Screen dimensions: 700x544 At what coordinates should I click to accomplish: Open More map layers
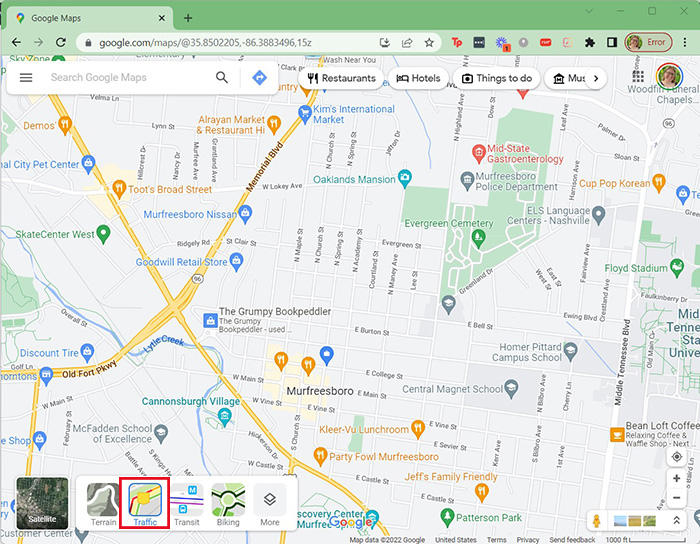click(270, 505)
